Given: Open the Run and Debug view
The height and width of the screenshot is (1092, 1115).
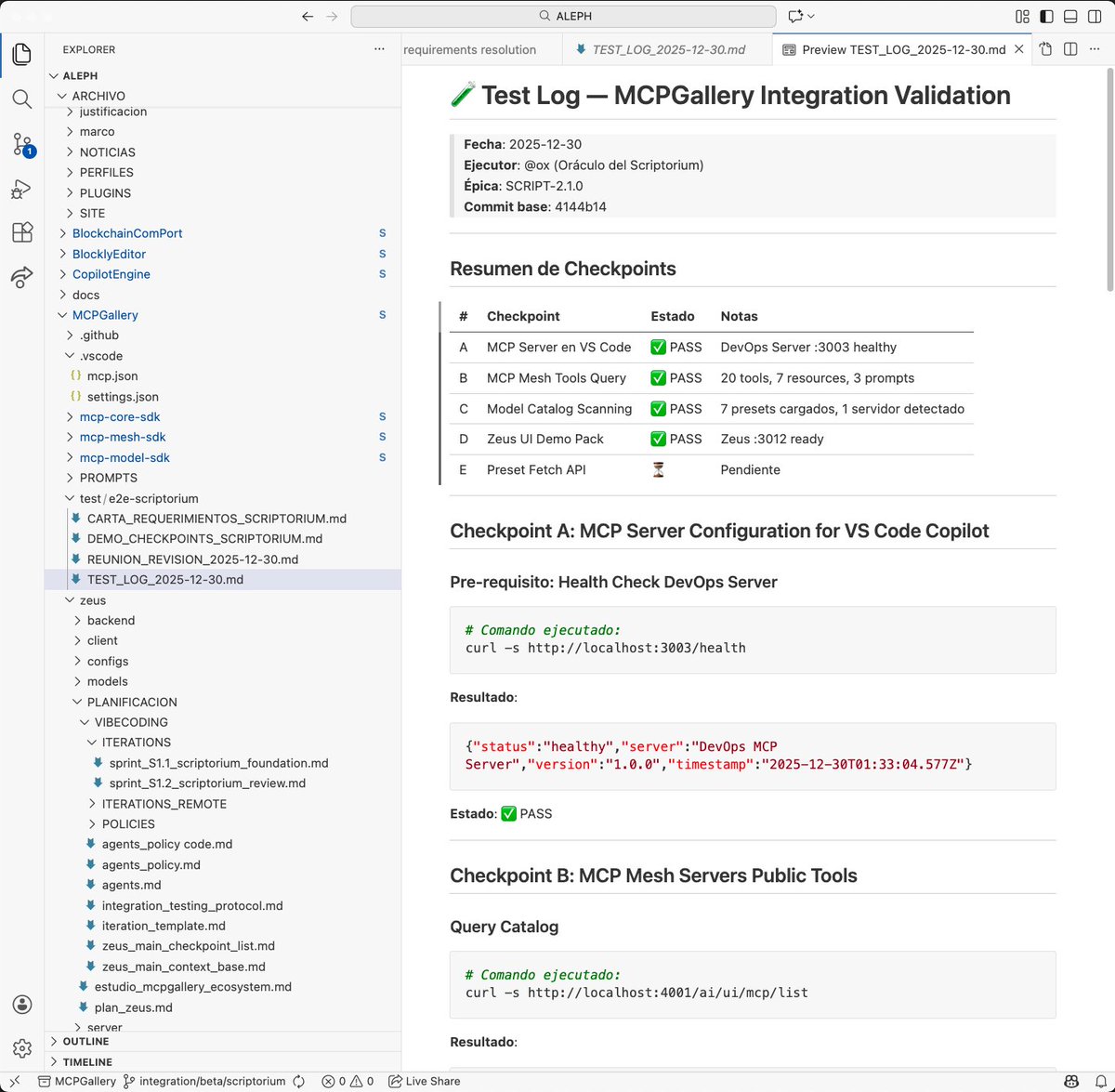Looking at the screenshot, I should [x=22, y=189].
